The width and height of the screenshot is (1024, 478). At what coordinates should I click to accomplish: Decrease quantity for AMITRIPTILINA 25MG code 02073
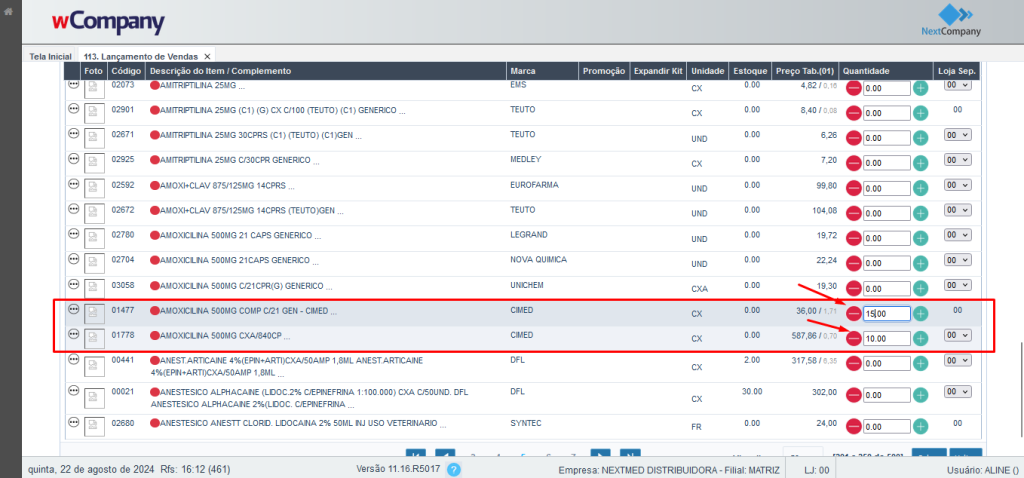tap(854, 88)
